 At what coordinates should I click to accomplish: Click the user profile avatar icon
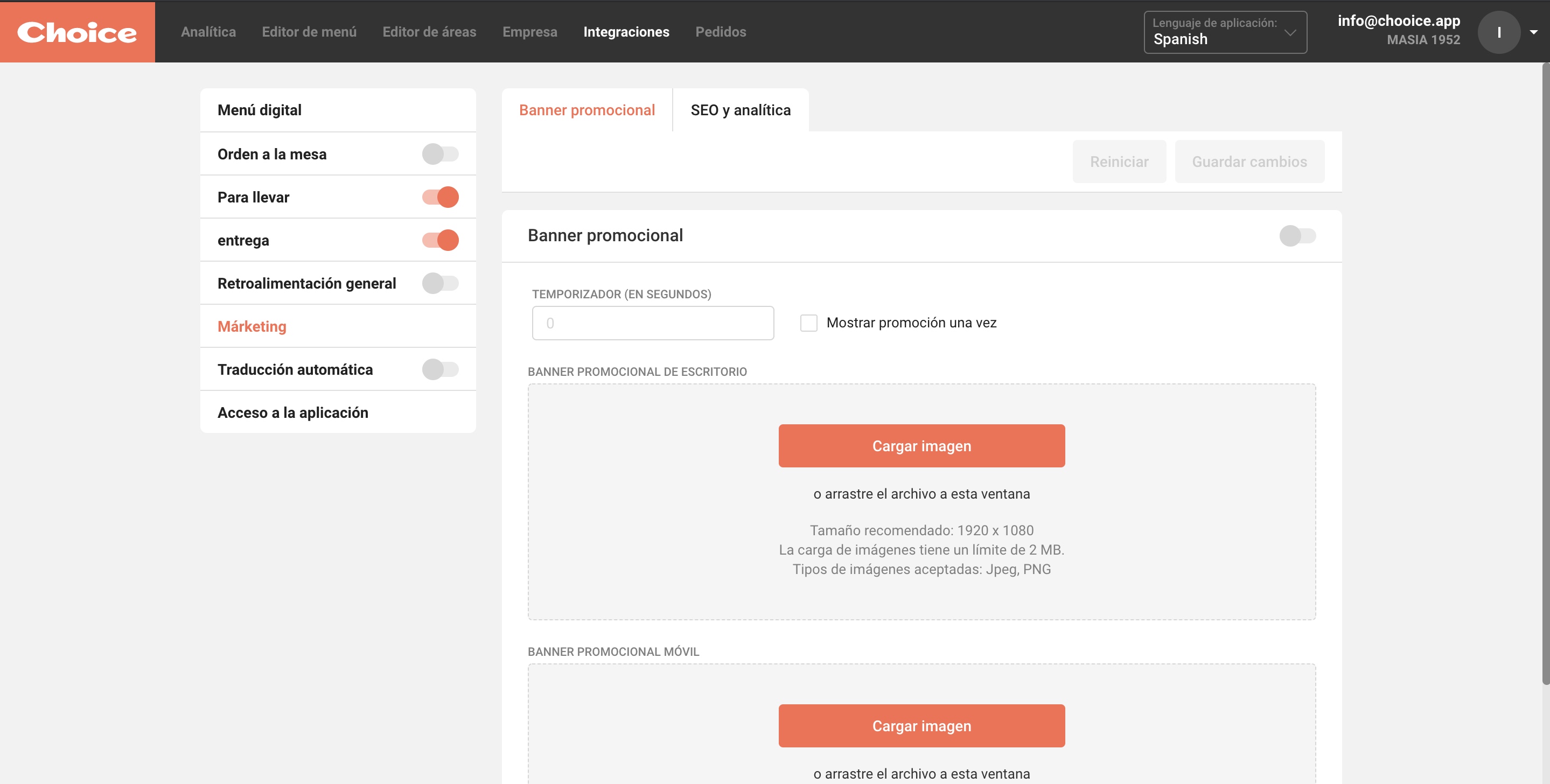1498,31
